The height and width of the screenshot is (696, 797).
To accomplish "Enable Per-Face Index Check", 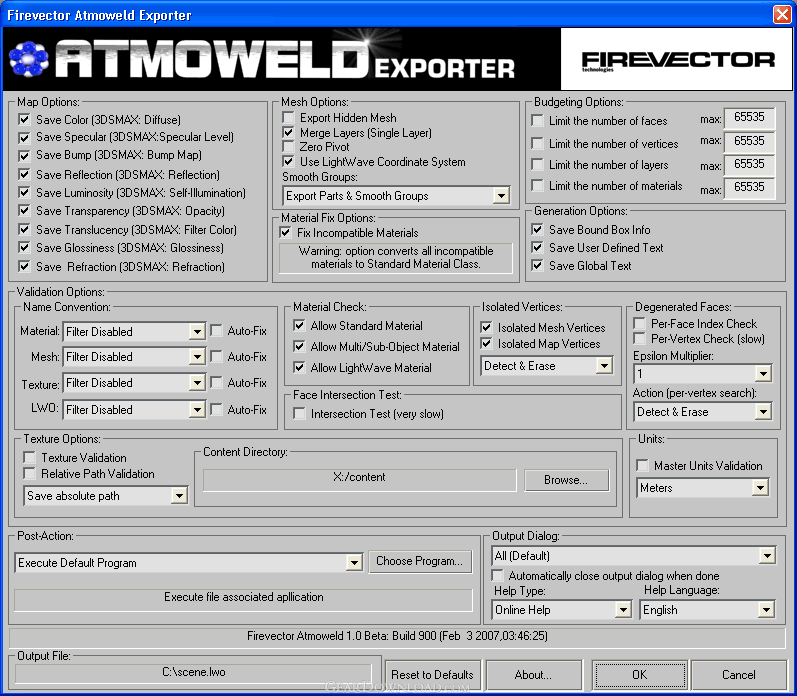I will coord(639,323).
